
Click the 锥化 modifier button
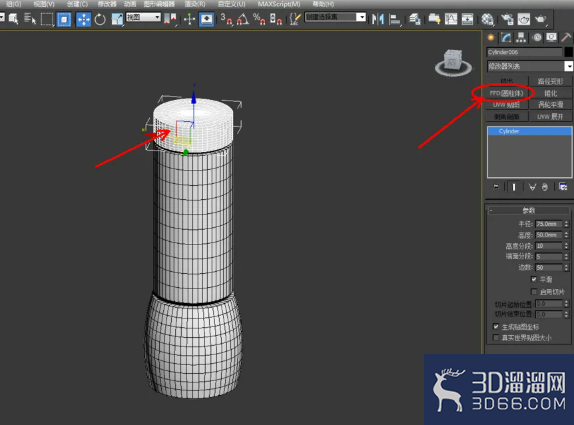coord(550,93)
